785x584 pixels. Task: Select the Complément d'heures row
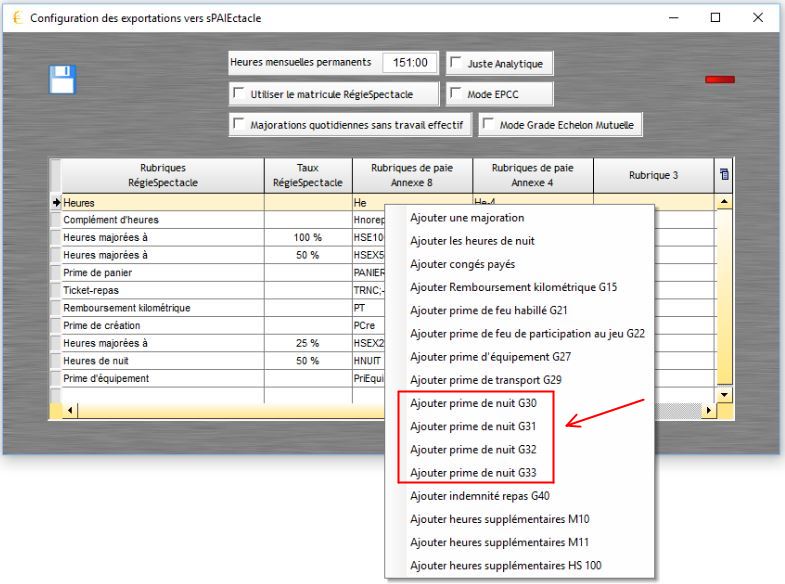pos(163,220)
